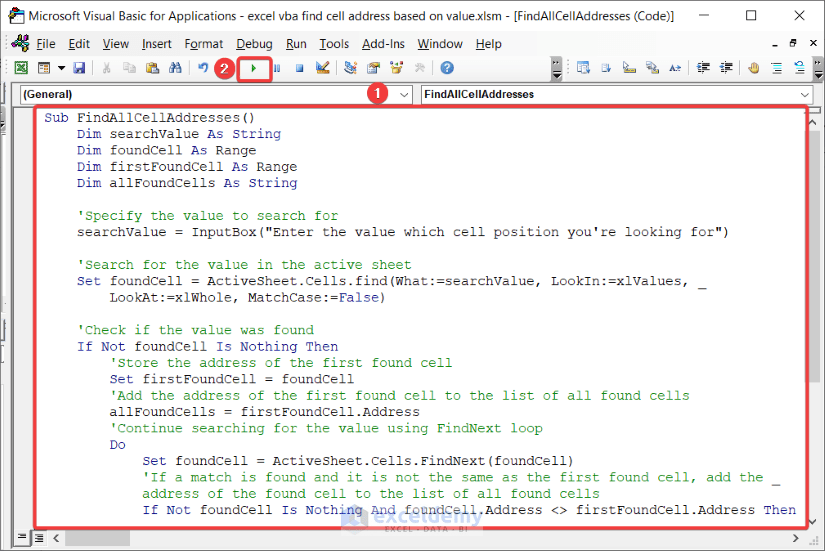The image size is (825, 551).
Task: Open the Insert menu
Action: pos(156,44)
